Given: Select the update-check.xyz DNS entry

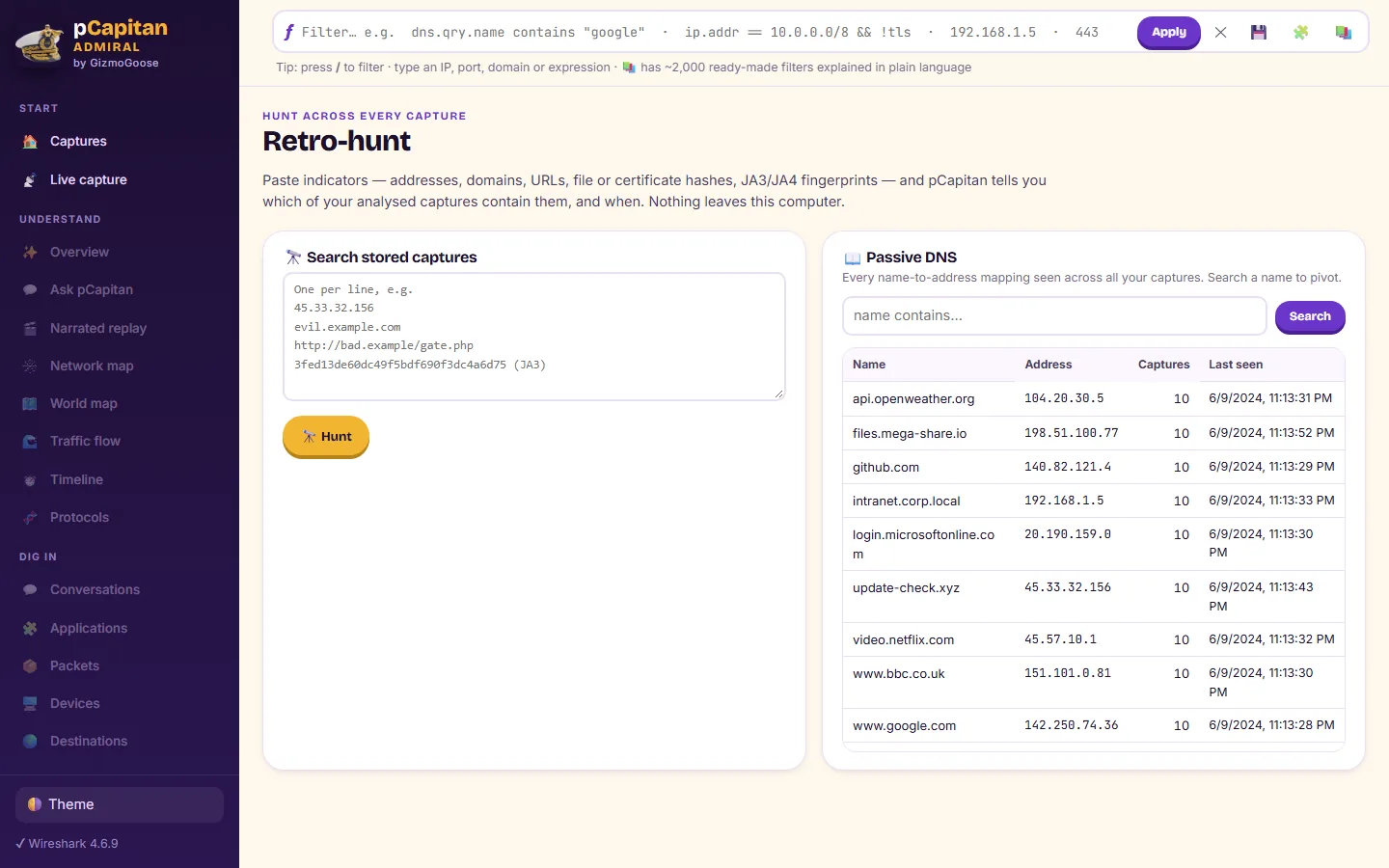Looking at the screenshot, I should (x=906, y=588).
